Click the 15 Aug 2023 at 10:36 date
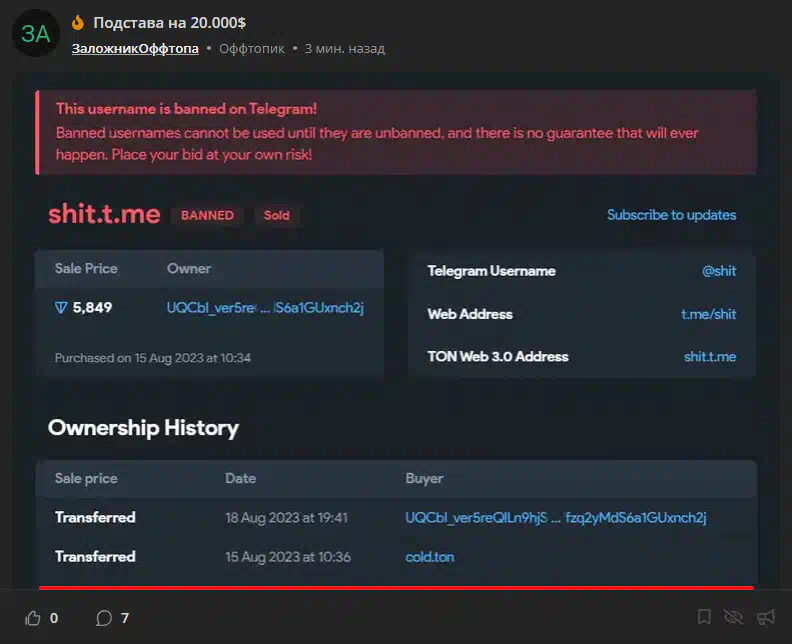 tap(288, 557)
